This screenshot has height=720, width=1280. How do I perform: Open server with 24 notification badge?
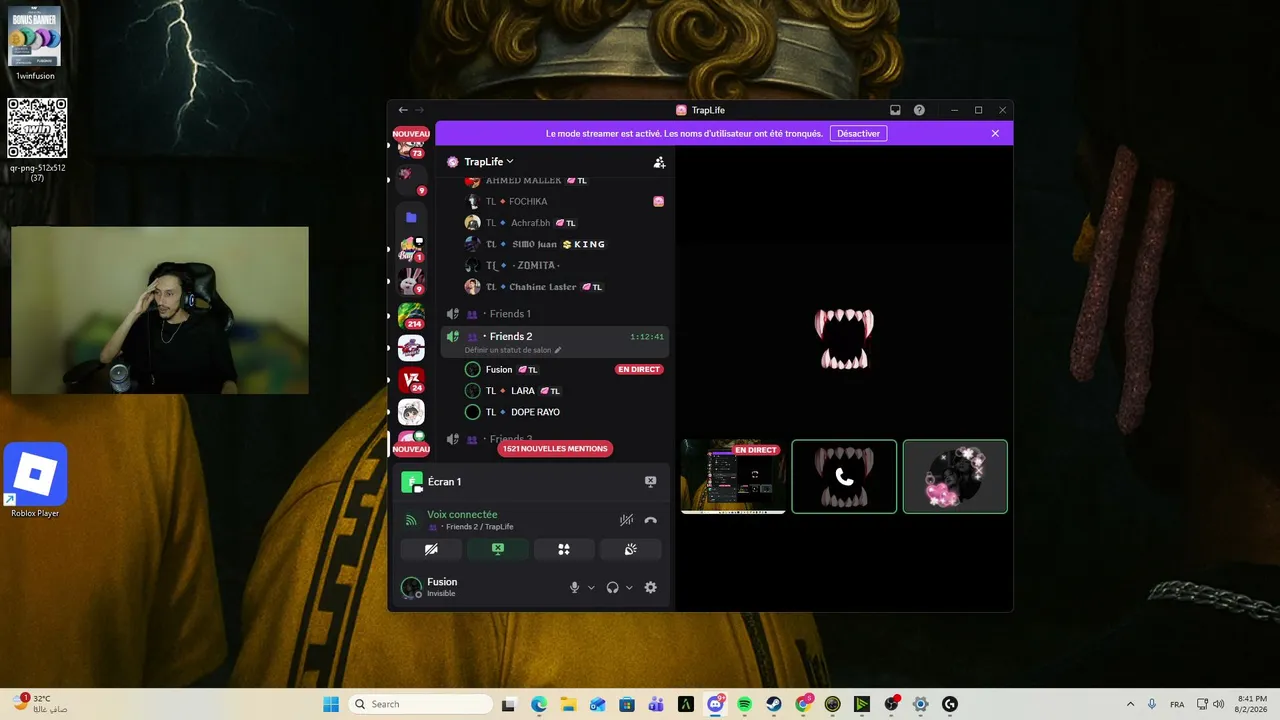pos(411,380)
